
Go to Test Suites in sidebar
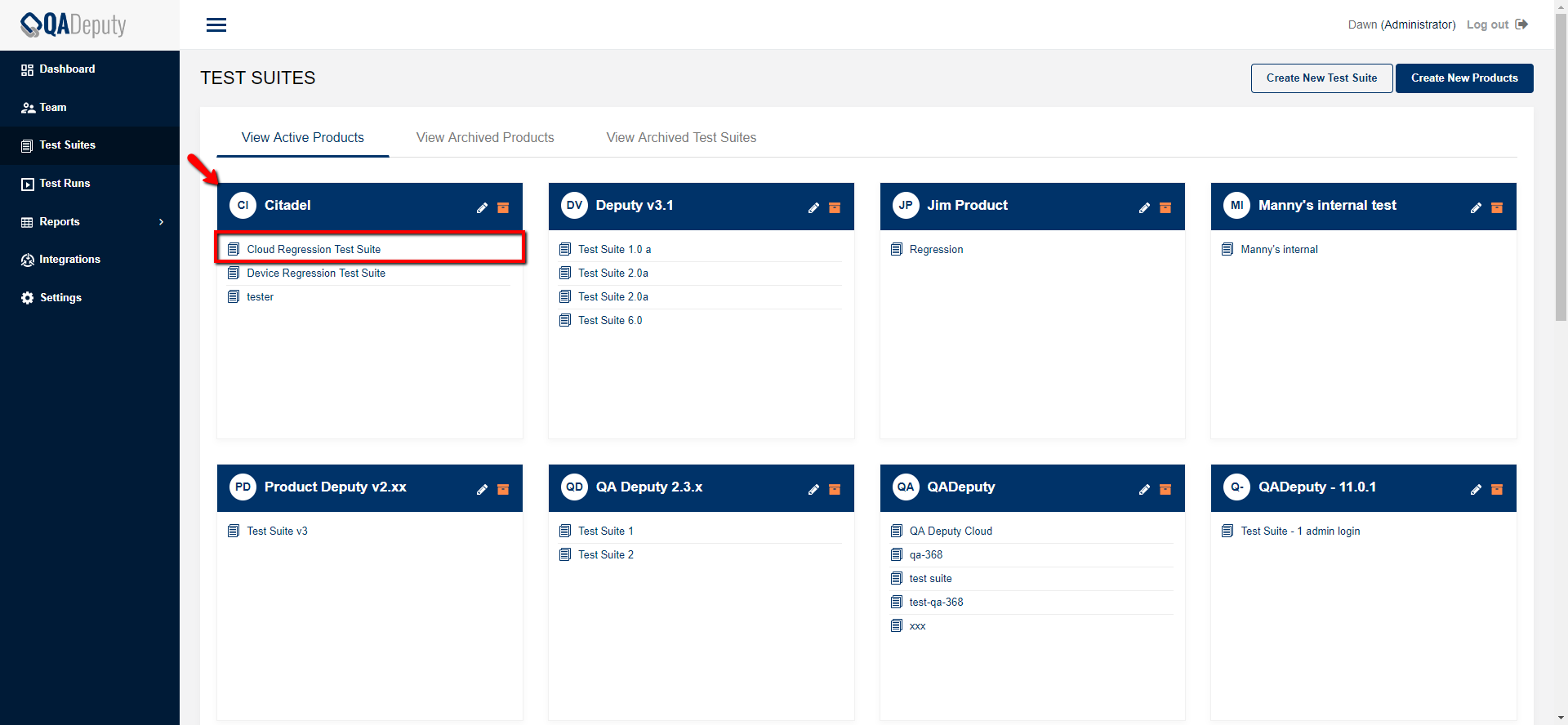pyautogui.click(x=90, y=145)
